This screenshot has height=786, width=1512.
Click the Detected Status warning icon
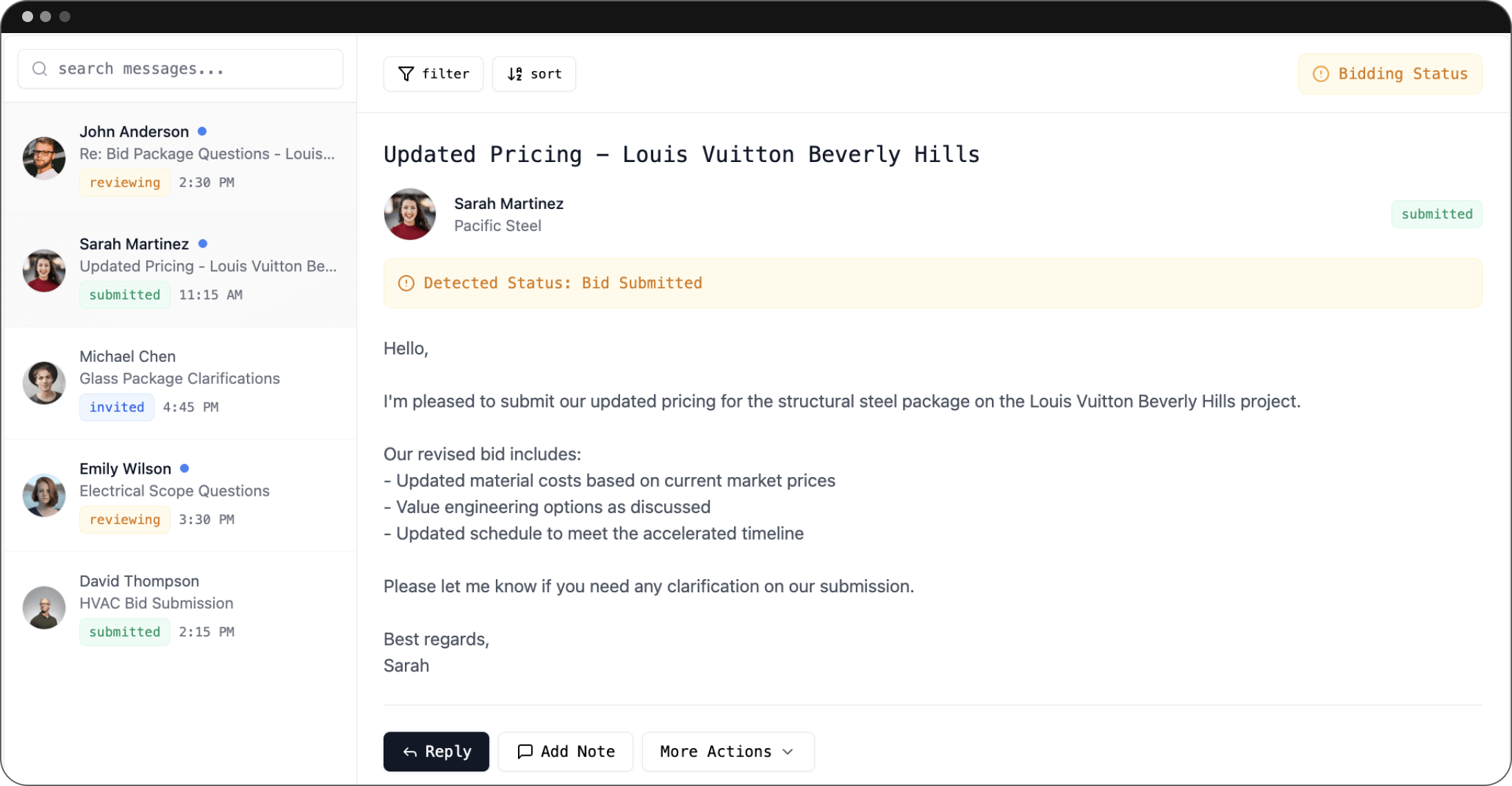406,283
